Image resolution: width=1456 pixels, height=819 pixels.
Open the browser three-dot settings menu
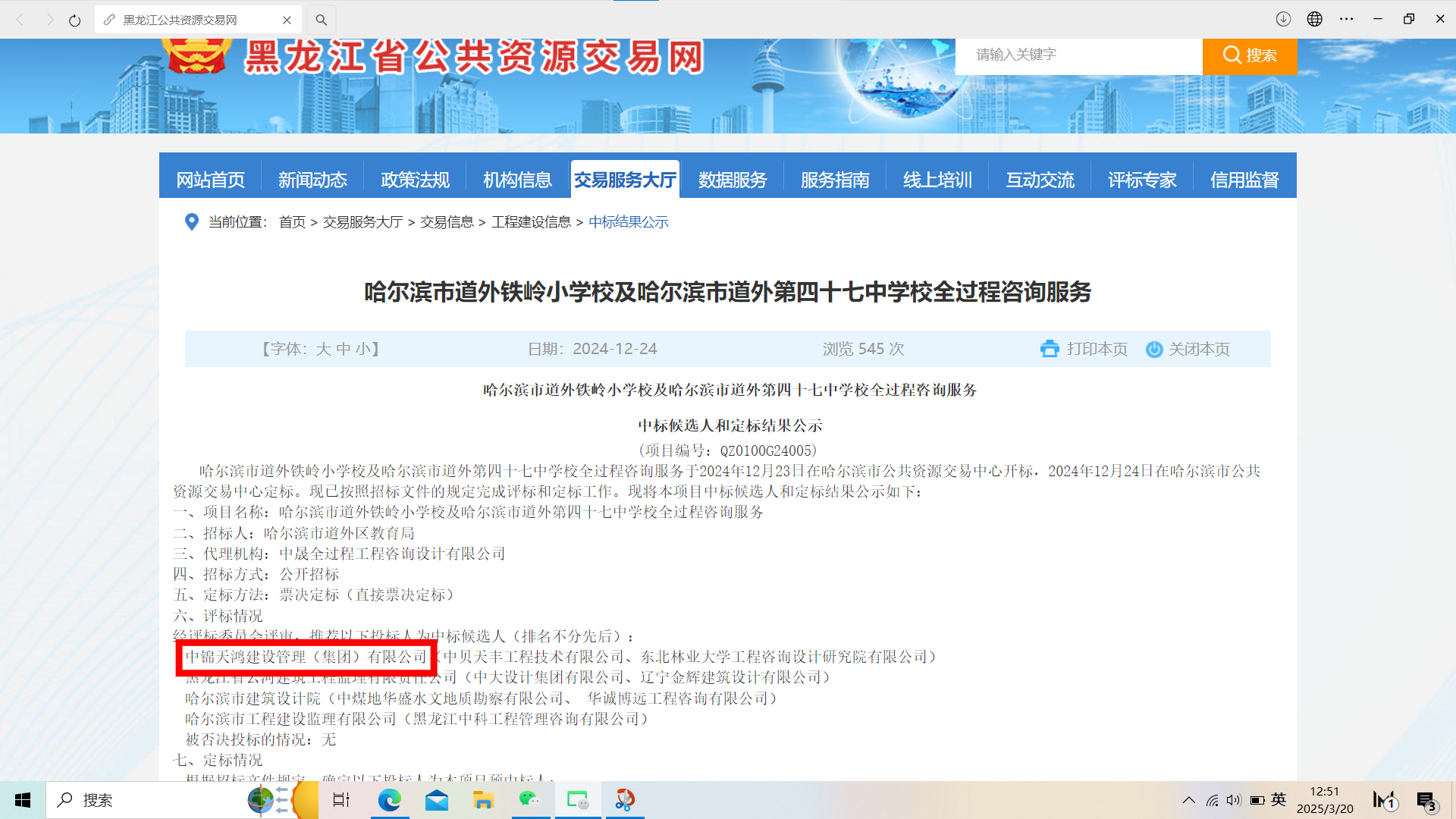[x=1346, y=19]
